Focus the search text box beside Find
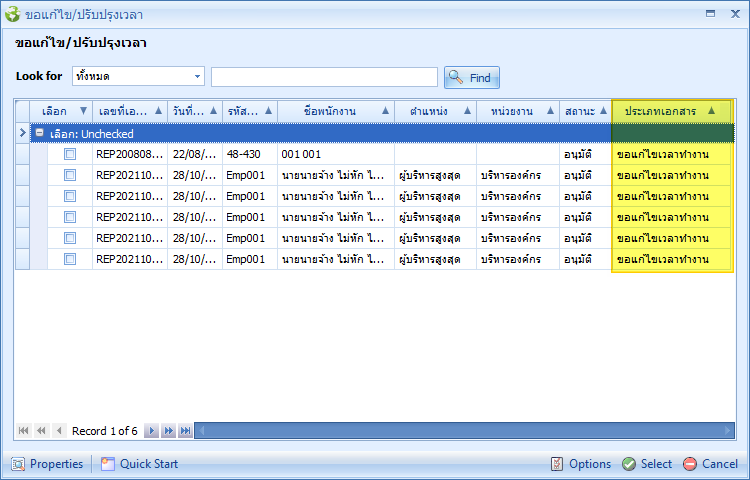Screen dimensions: 750x480 point(324,77)
